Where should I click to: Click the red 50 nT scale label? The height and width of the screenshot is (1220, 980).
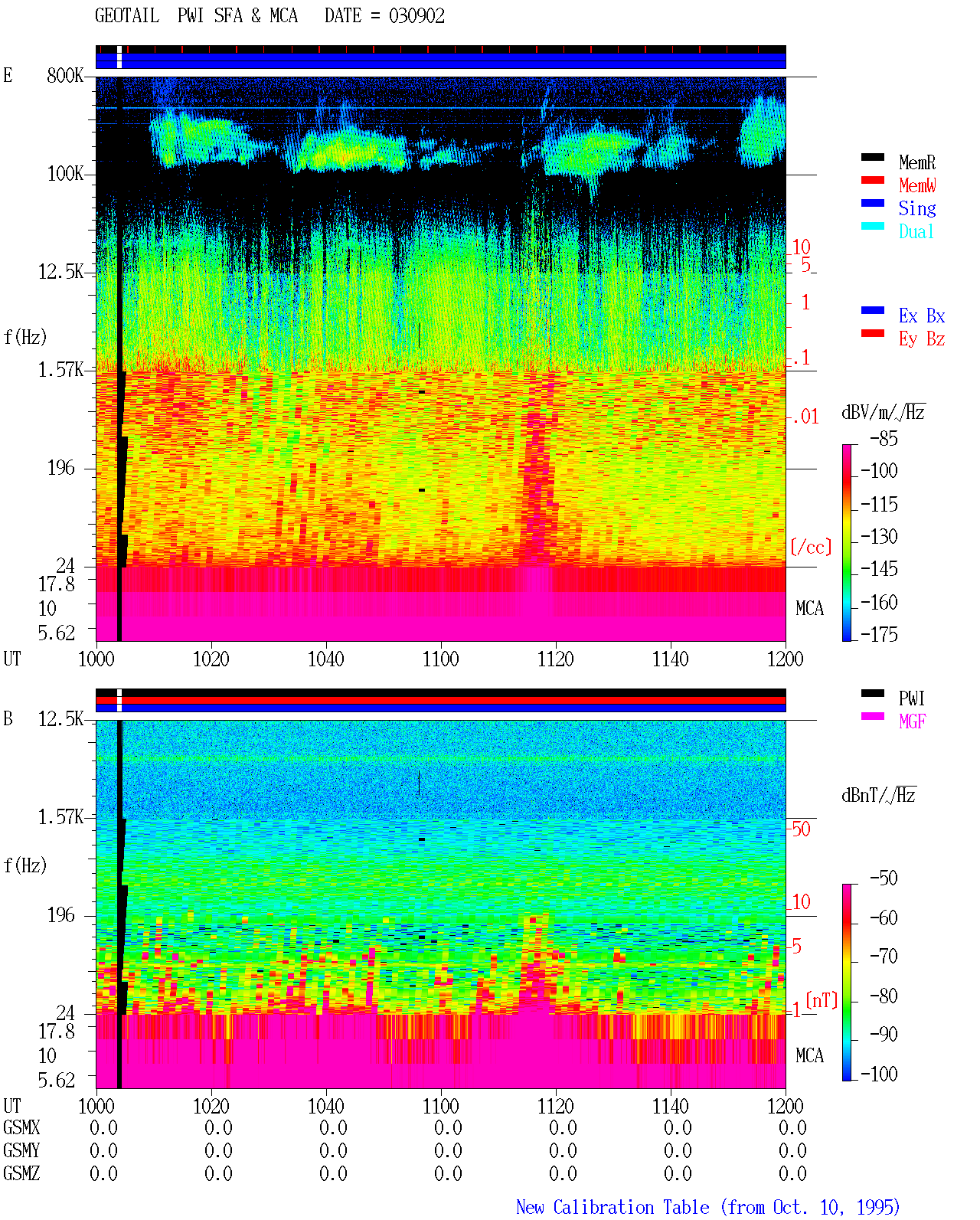point(801,829)
